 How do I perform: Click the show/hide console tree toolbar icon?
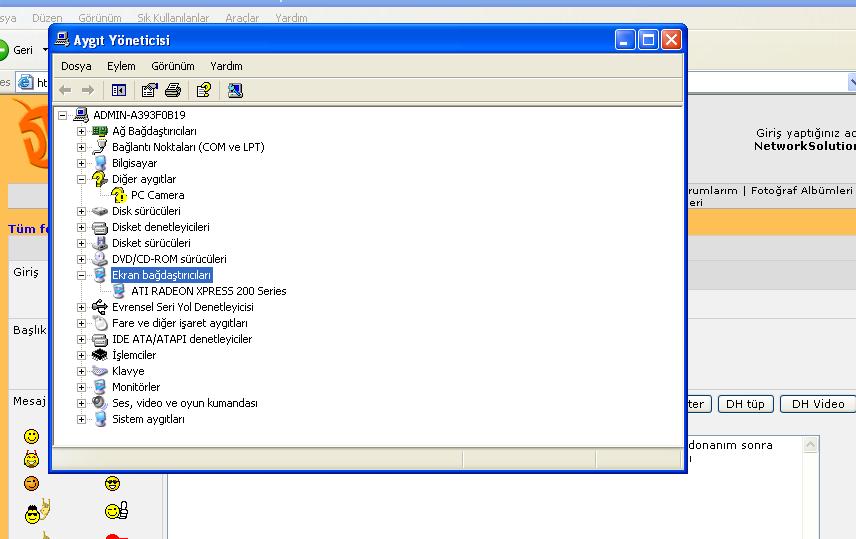click(119, 90)
